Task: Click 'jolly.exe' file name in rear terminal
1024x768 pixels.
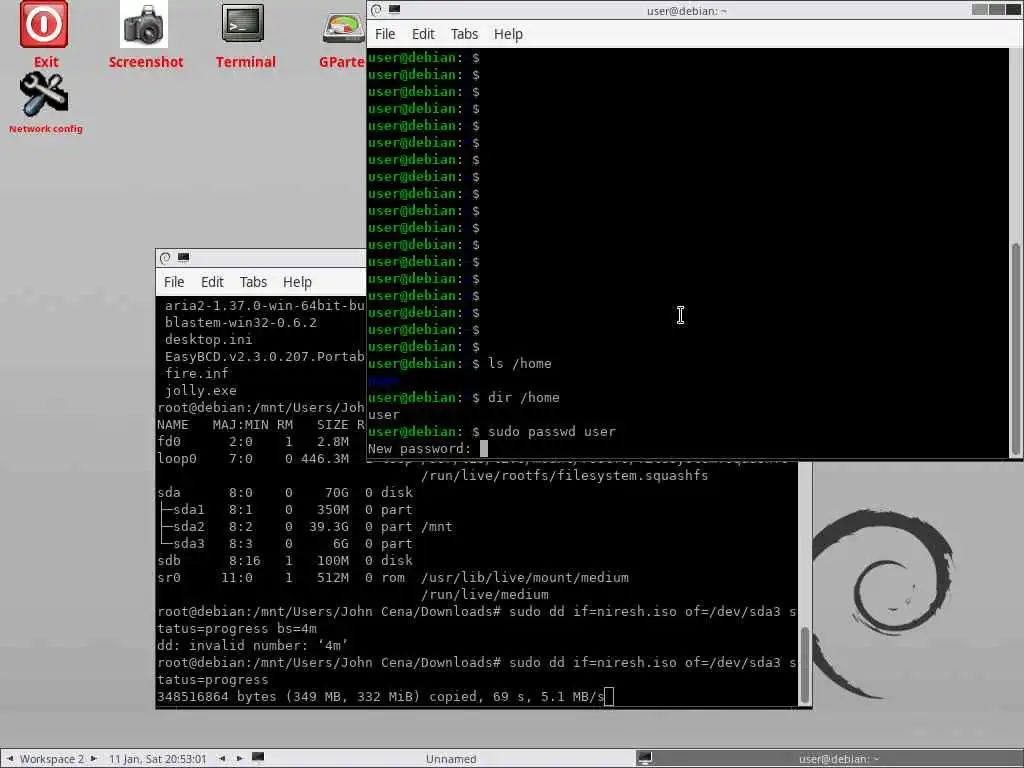Action: [x=200, y=391]
